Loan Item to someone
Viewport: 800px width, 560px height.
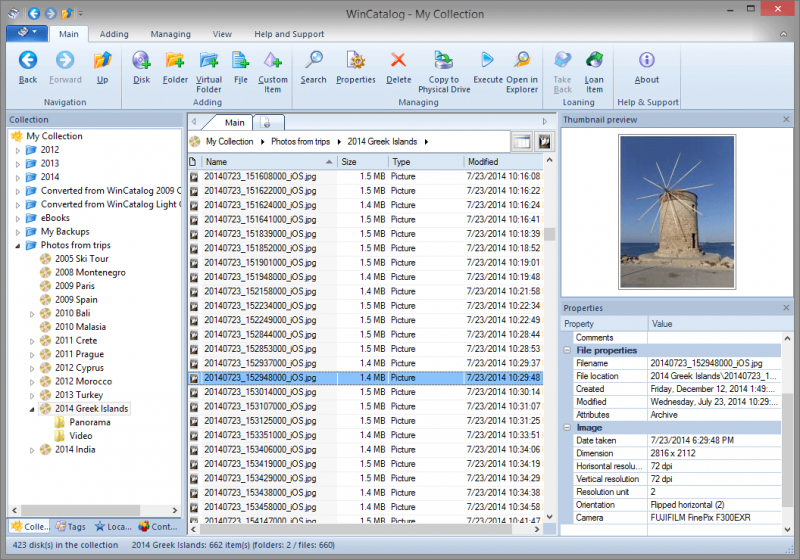(594, 71)
